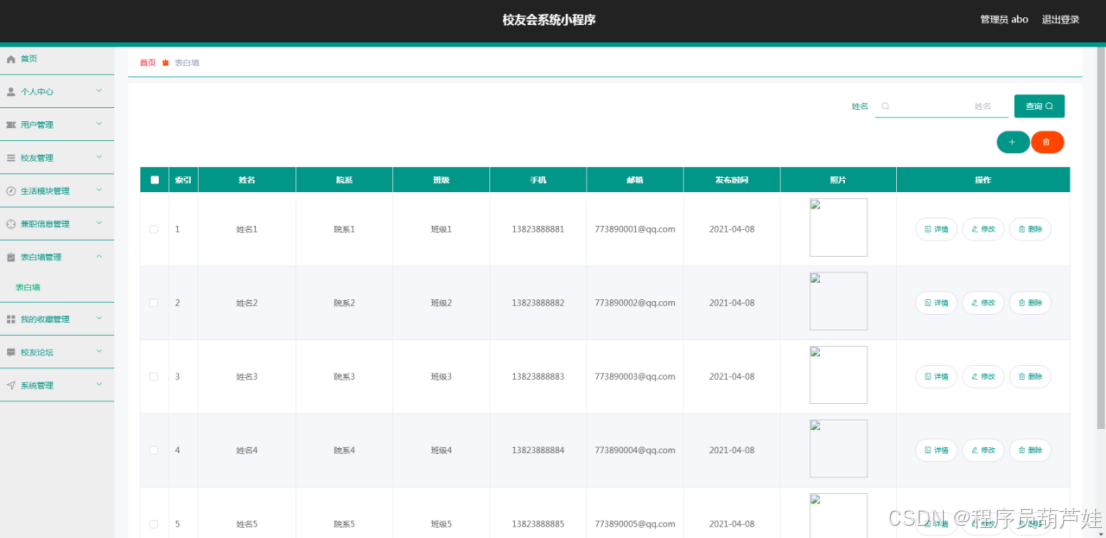This screenshot has width=1106, height=538.
Task: Click the 校友会系统小程序 header title
Action: (x=549, y=20)
